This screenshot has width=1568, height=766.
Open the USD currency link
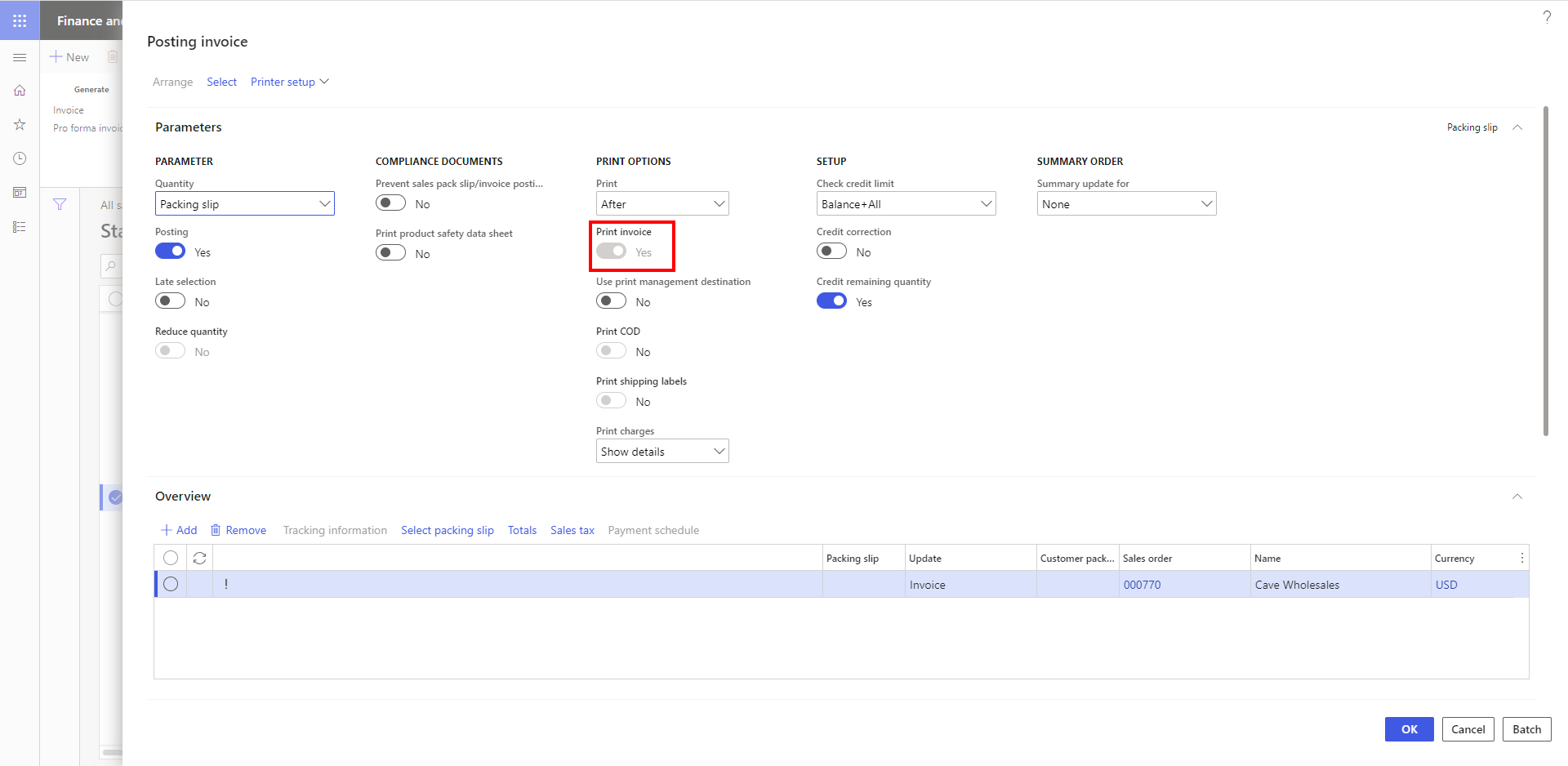tap(1446, 585)
